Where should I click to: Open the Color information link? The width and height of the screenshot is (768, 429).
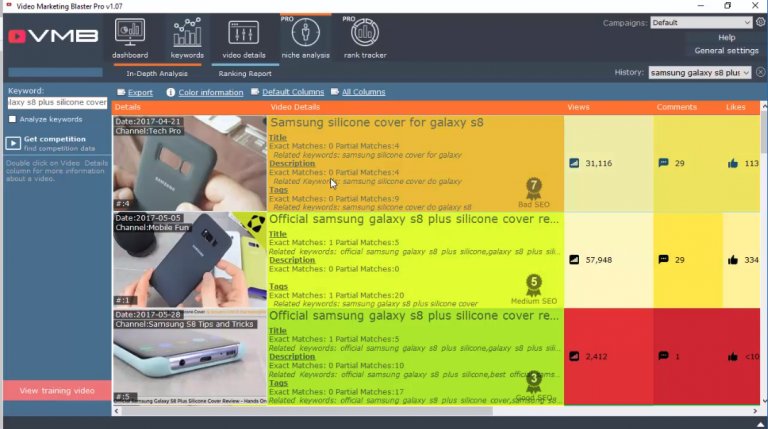pyautogui.click(x=211, y=92)
